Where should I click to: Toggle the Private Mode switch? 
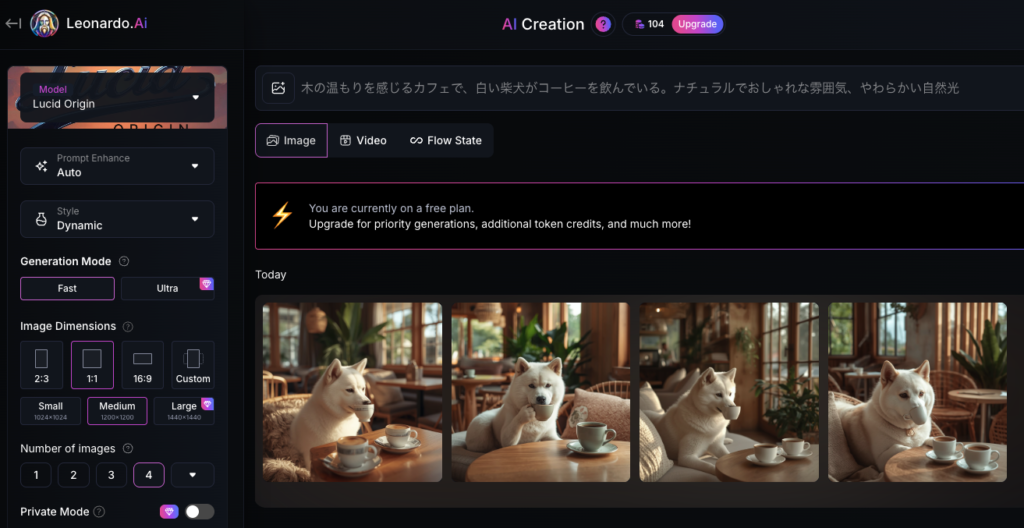(199, 512)
